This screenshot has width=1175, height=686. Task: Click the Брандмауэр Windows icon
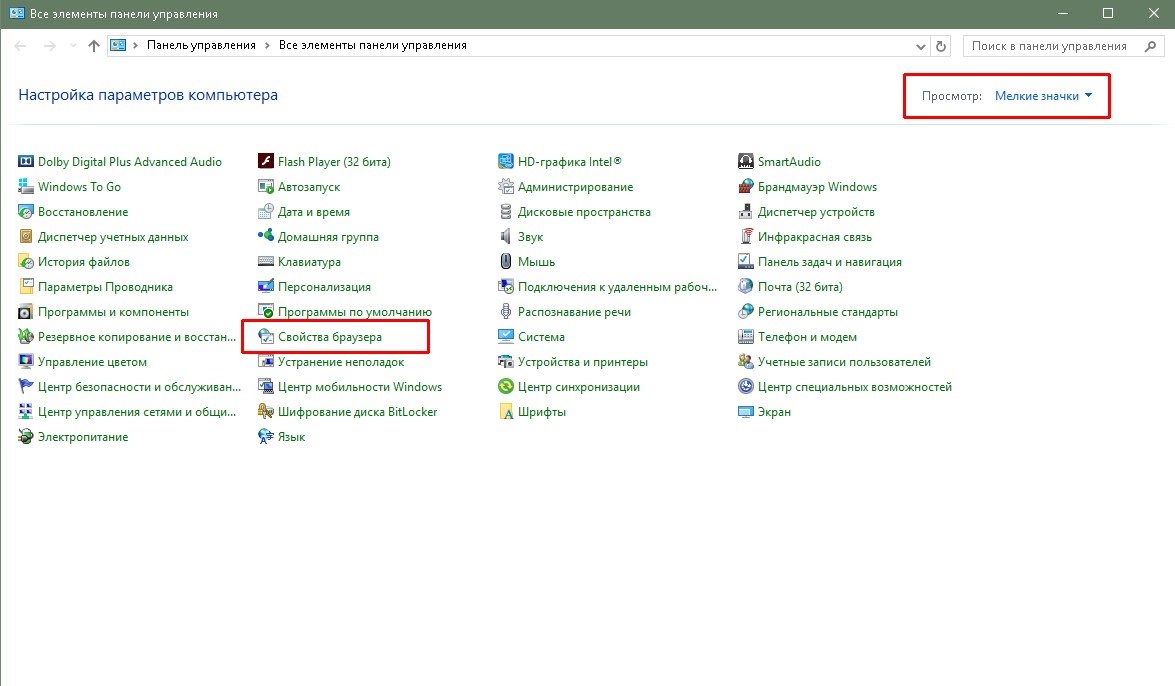coord(746,187)
